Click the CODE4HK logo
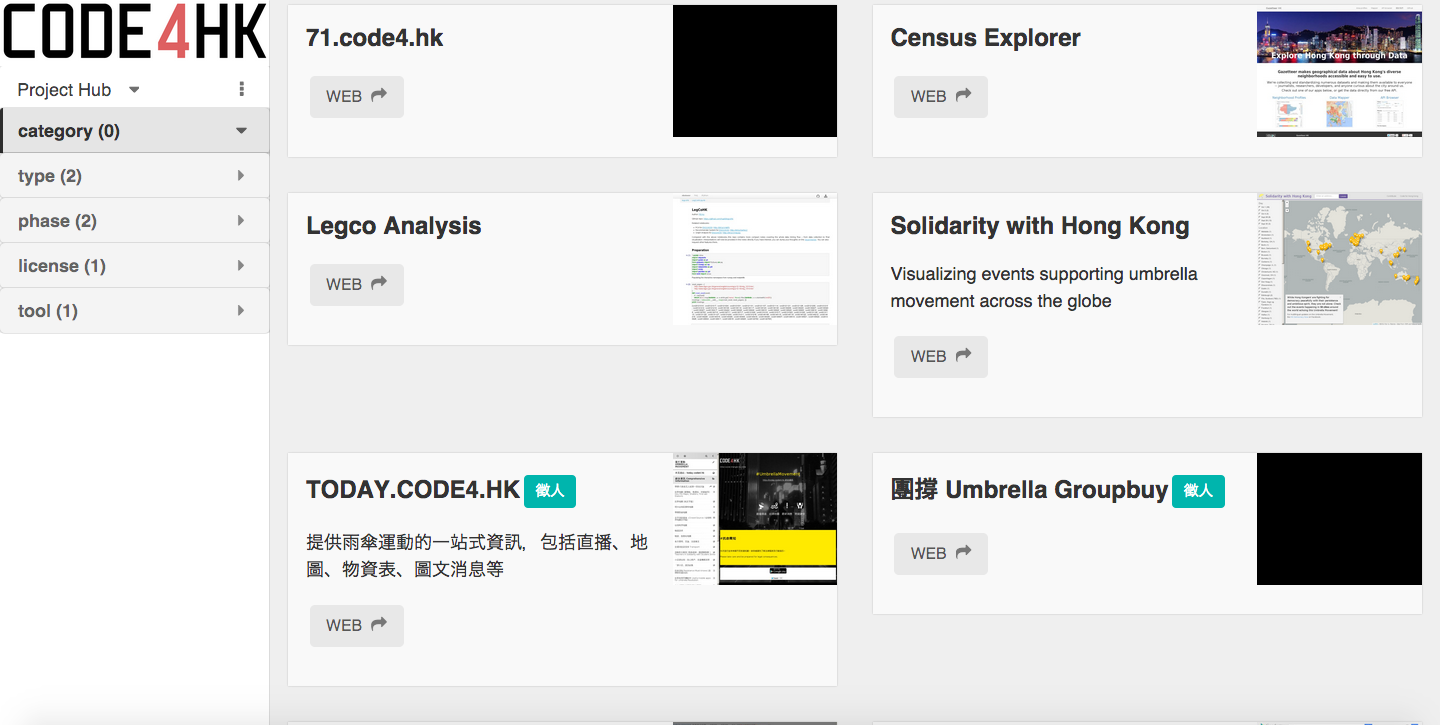 [135, 32]
